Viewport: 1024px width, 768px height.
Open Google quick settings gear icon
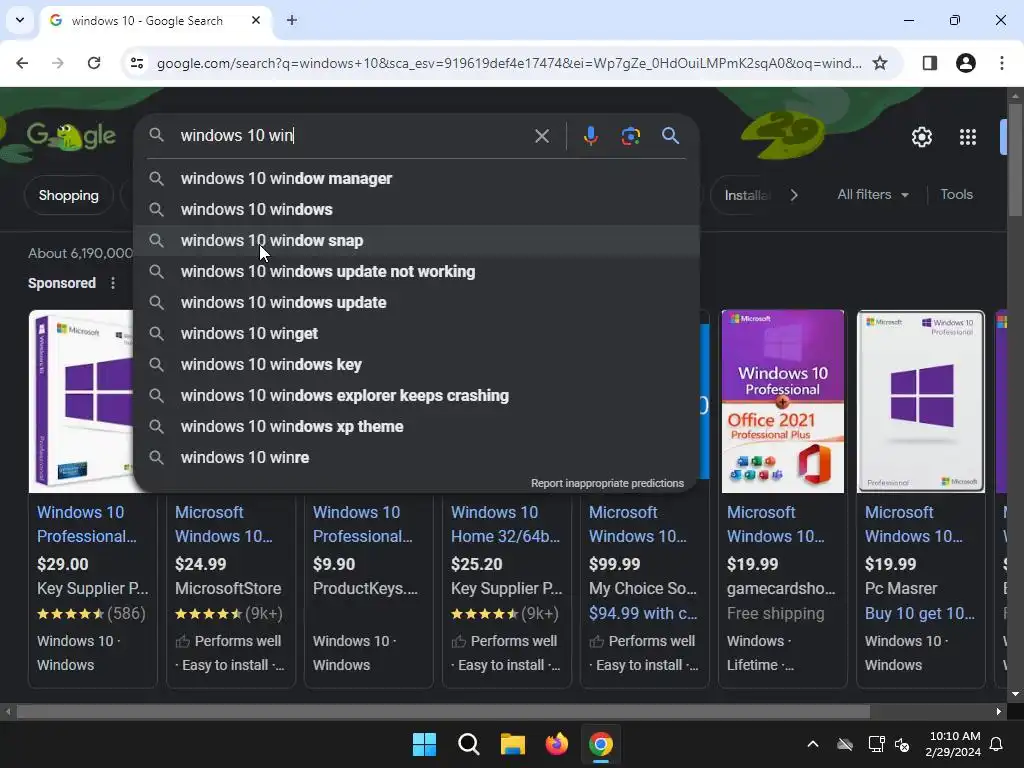point(921,137)
